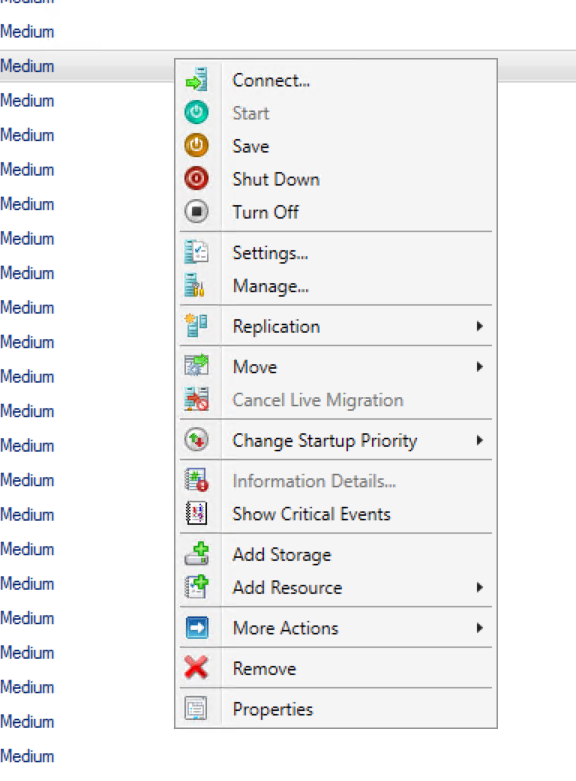Expand the Replication submenu arrow

point(479,326)
